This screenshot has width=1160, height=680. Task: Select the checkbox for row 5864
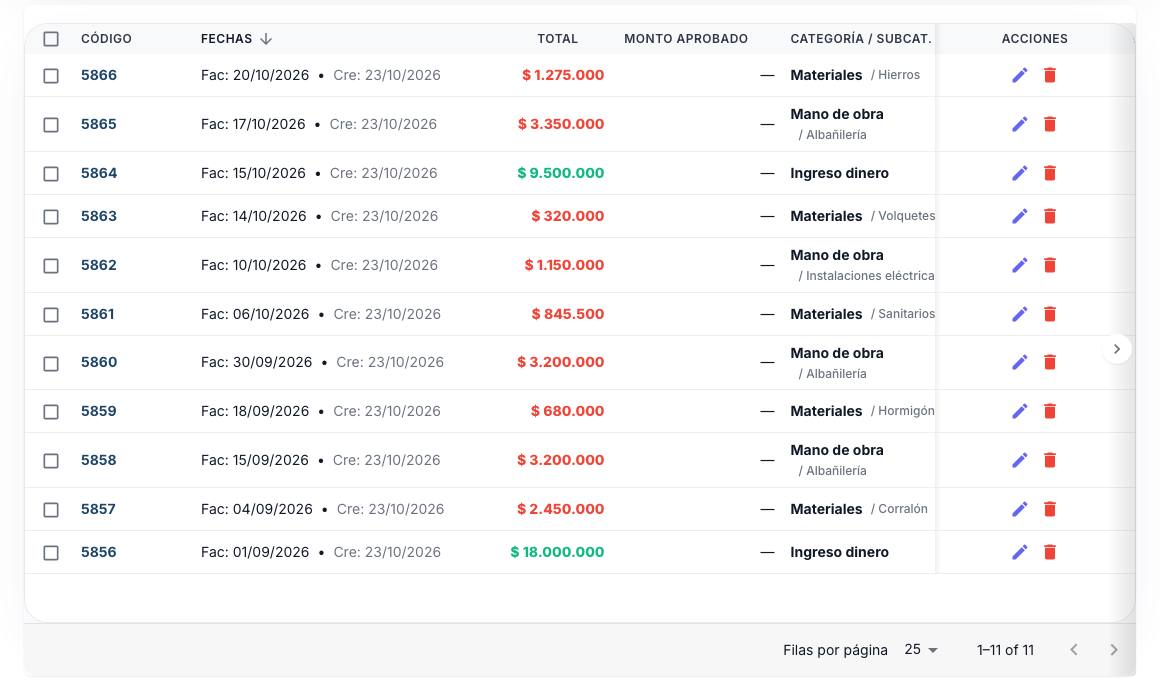[51, 174]
